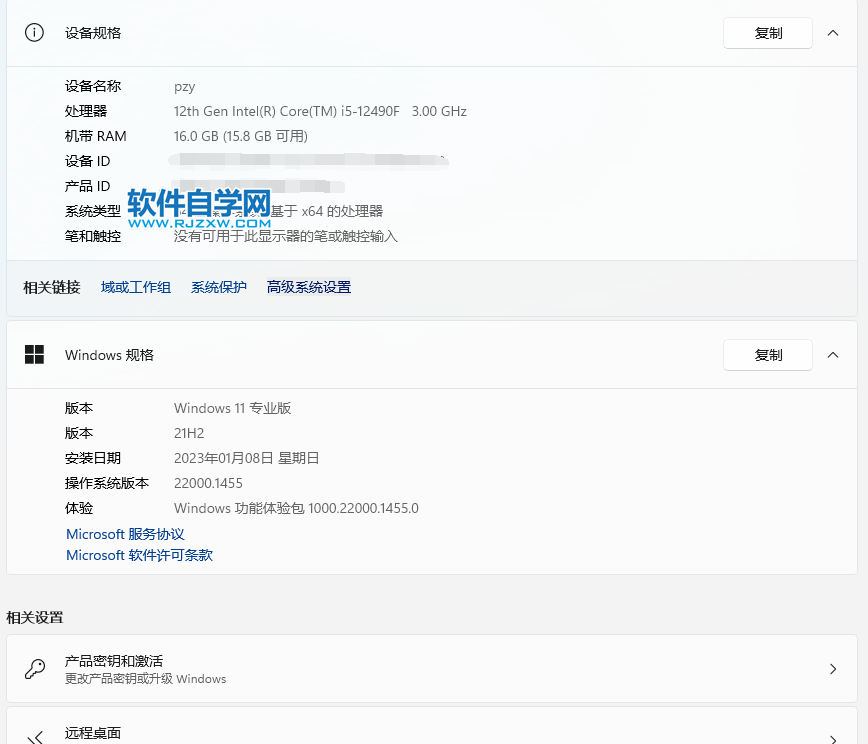Open the 系统保护 link

[219, 287]
